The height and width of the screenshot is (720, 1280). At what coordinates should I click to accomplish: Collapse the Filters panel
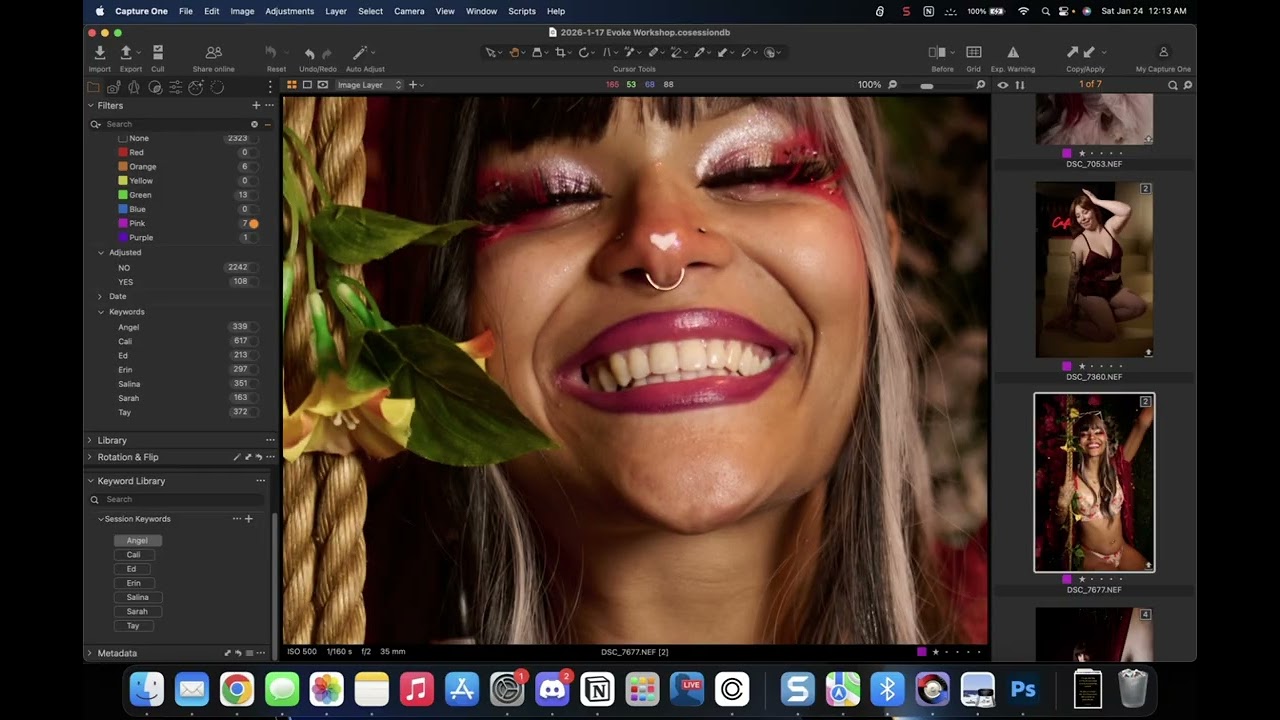tap(90, 105)
